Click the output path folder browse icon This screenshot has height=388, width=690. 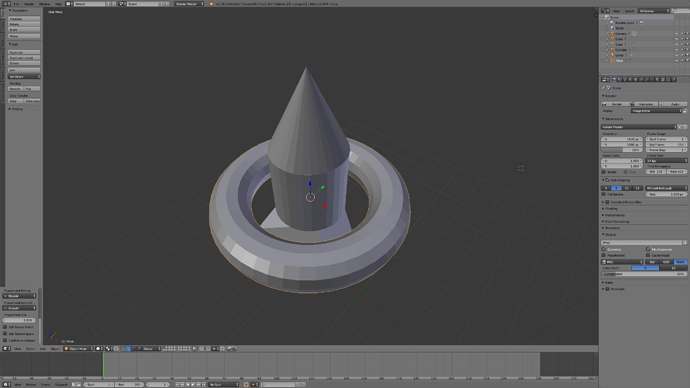point(685,242)
